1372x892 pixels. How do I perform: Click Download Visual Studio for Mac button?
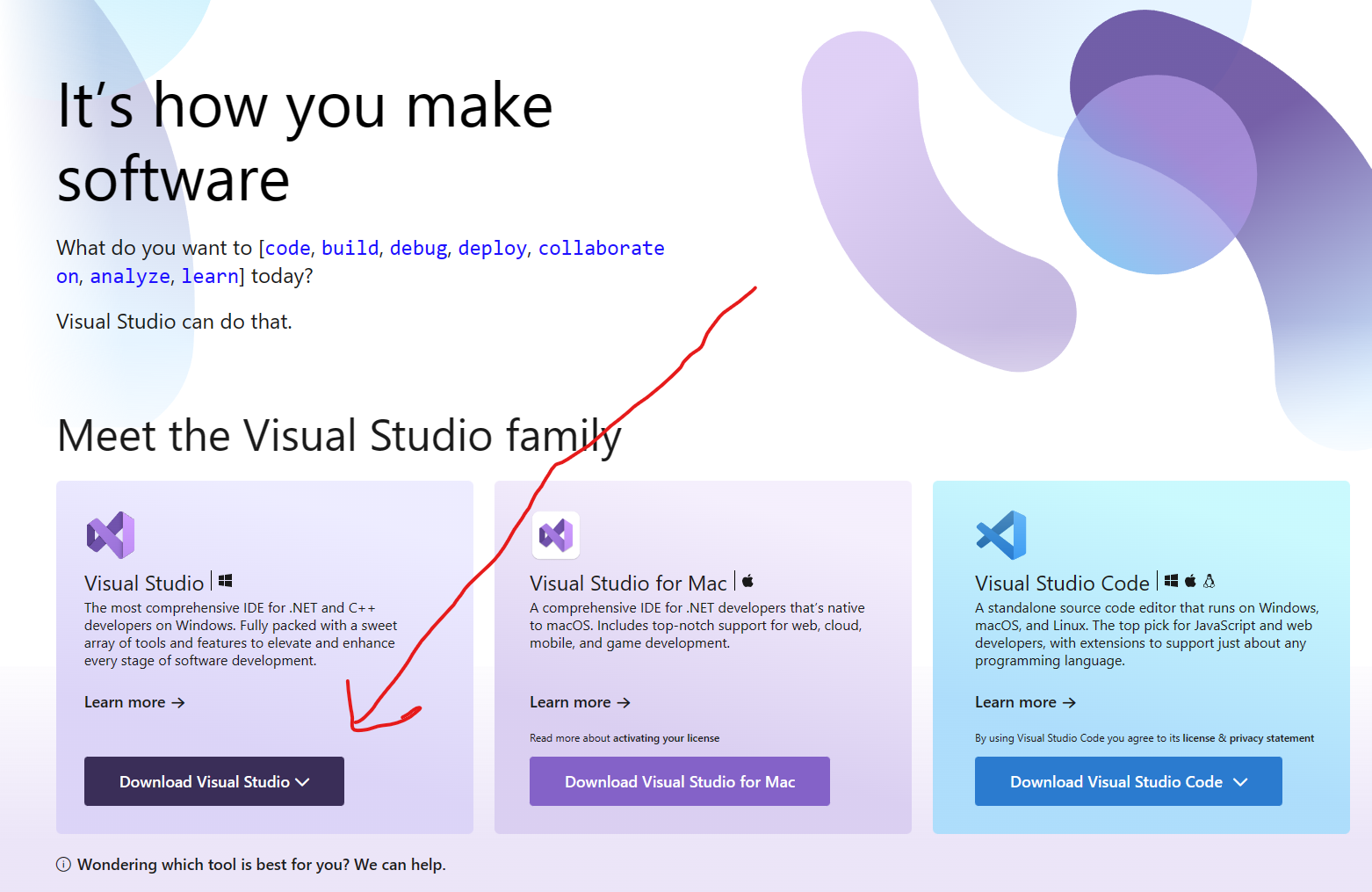pyautogui.click(x=680, y=781)
